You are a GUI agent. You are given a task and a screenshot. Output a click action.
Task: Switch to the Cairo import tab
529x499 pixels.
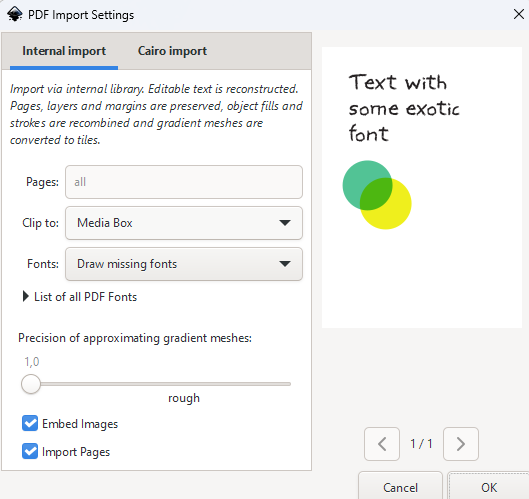tap(172, 51)
